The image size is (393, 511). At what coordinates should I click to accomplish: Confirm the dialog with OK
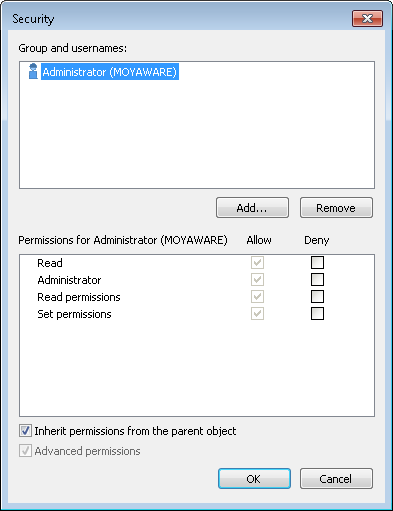(254, 479)
